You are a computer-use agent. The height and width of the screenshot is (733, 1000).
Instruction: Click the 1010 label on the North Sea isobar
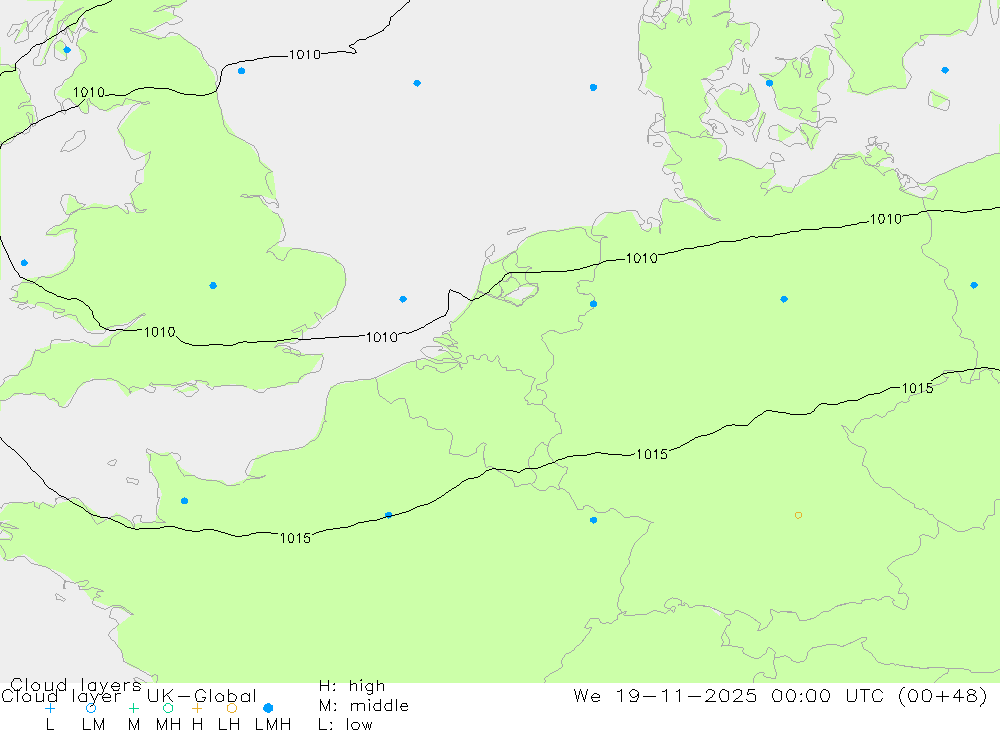click(x=305, y=55)
